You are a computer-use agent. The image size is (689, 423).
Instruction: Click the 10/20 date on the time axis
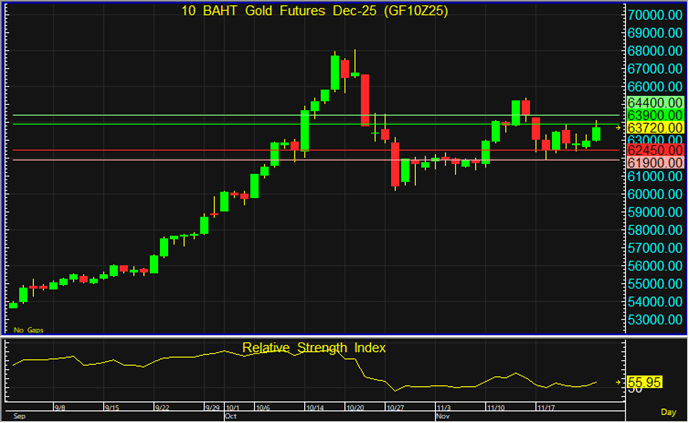354,408
